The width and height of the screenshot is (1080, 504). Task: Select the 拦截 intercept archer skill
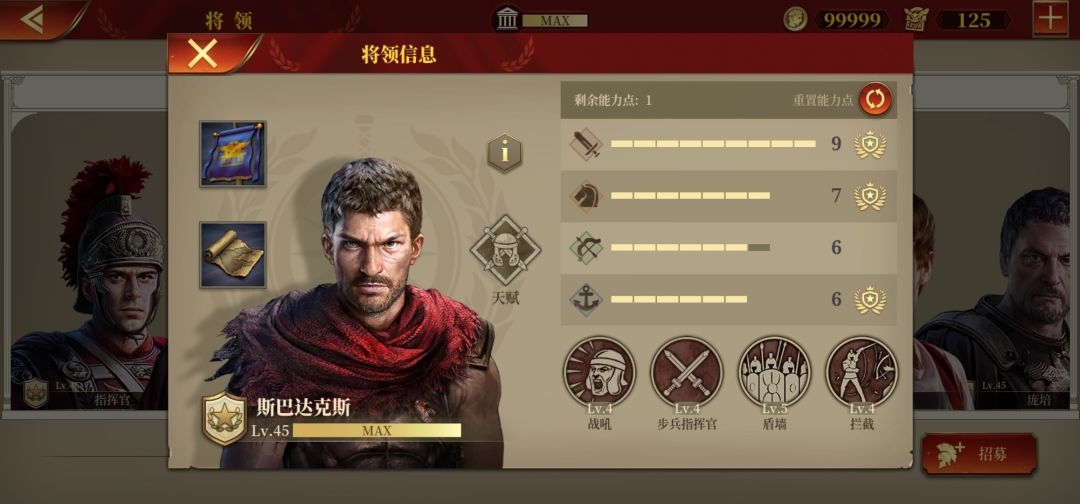pos(862,372)
